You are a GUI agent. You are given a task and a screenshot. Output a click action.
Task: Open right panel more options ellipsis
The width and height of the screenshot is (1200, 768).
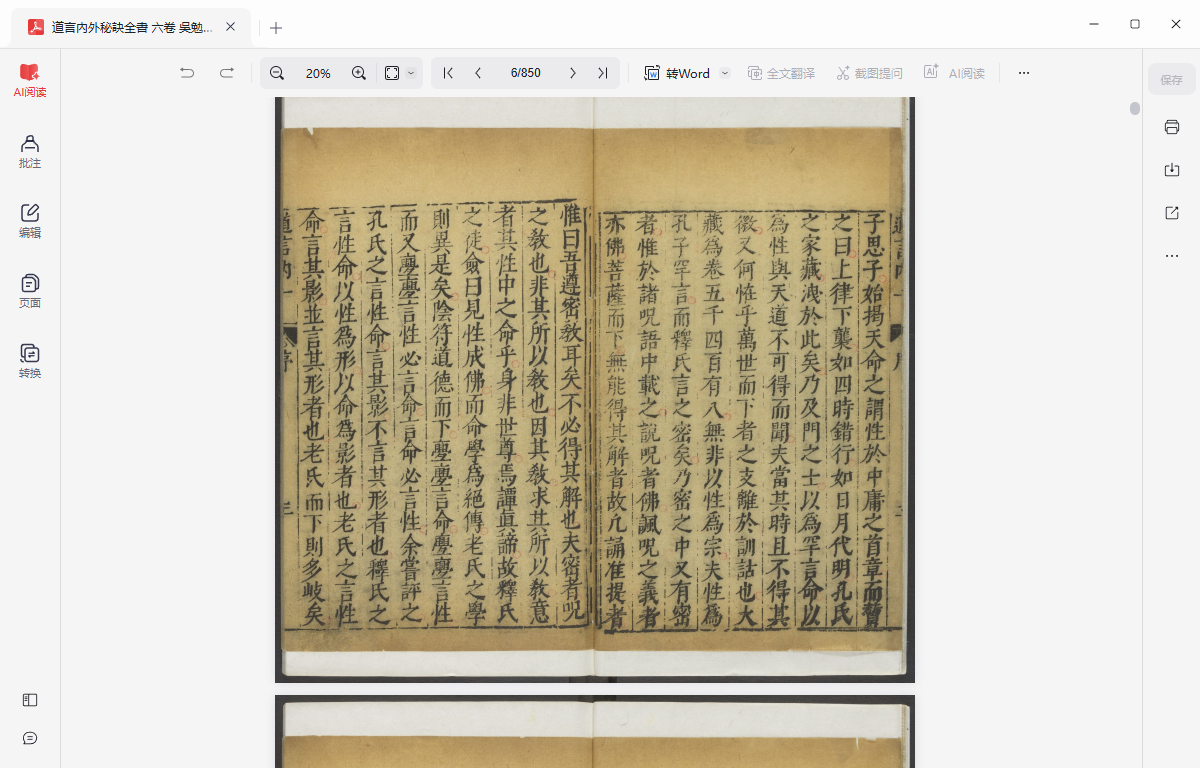pos(1172,256)
